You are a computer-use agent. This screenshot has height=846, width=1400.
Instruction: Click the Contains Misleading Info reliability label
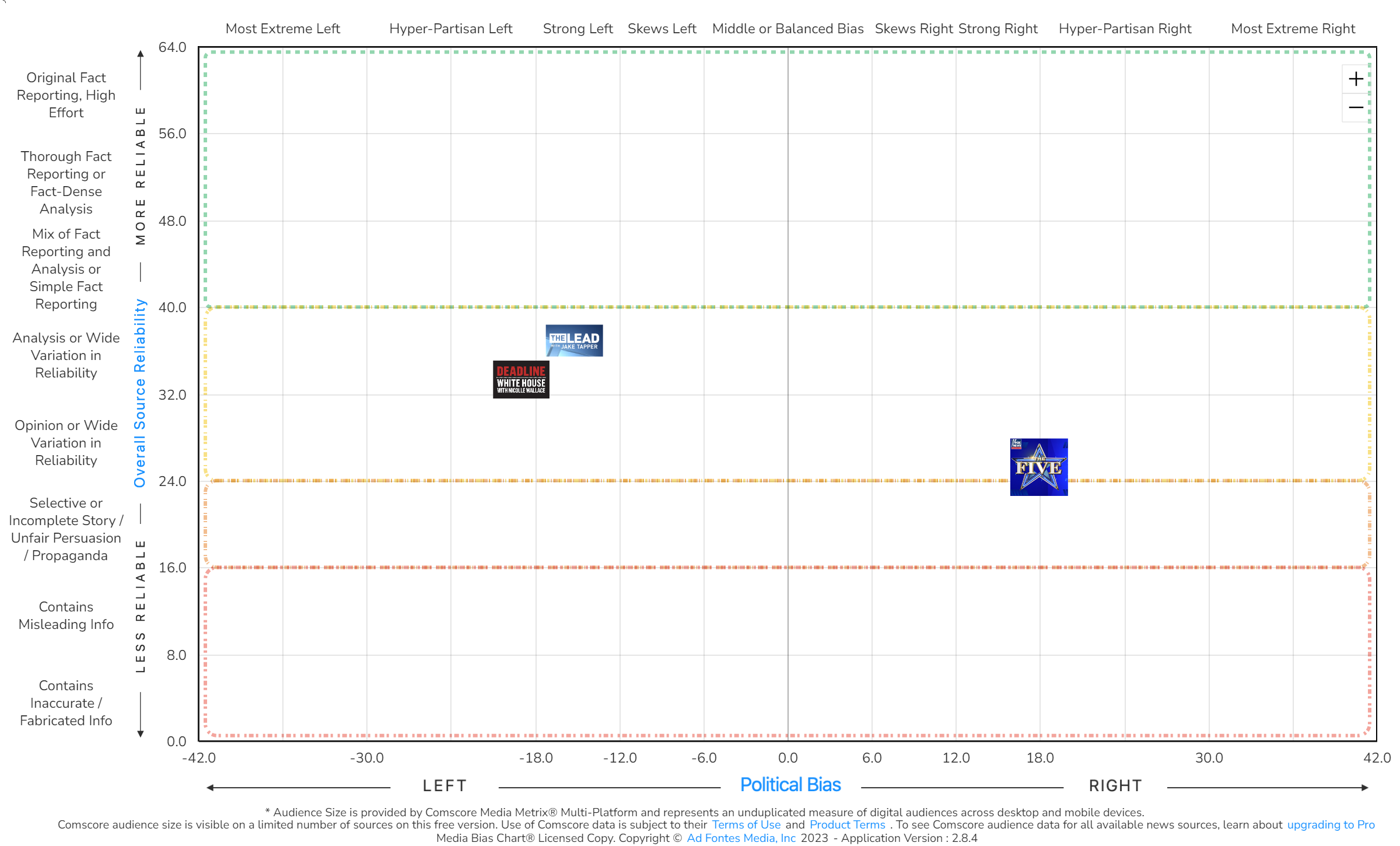pos(66,616)
